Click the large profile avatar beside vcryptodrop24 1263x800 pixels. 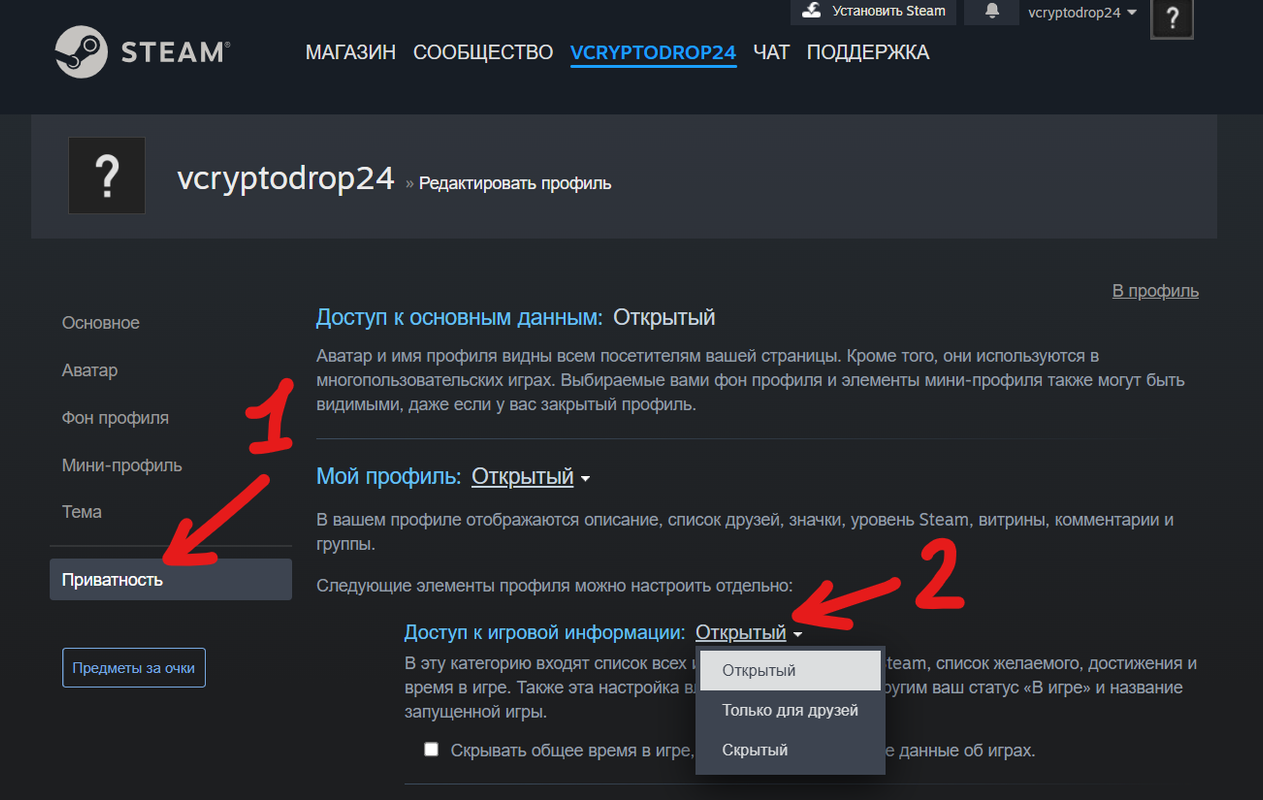107,176
